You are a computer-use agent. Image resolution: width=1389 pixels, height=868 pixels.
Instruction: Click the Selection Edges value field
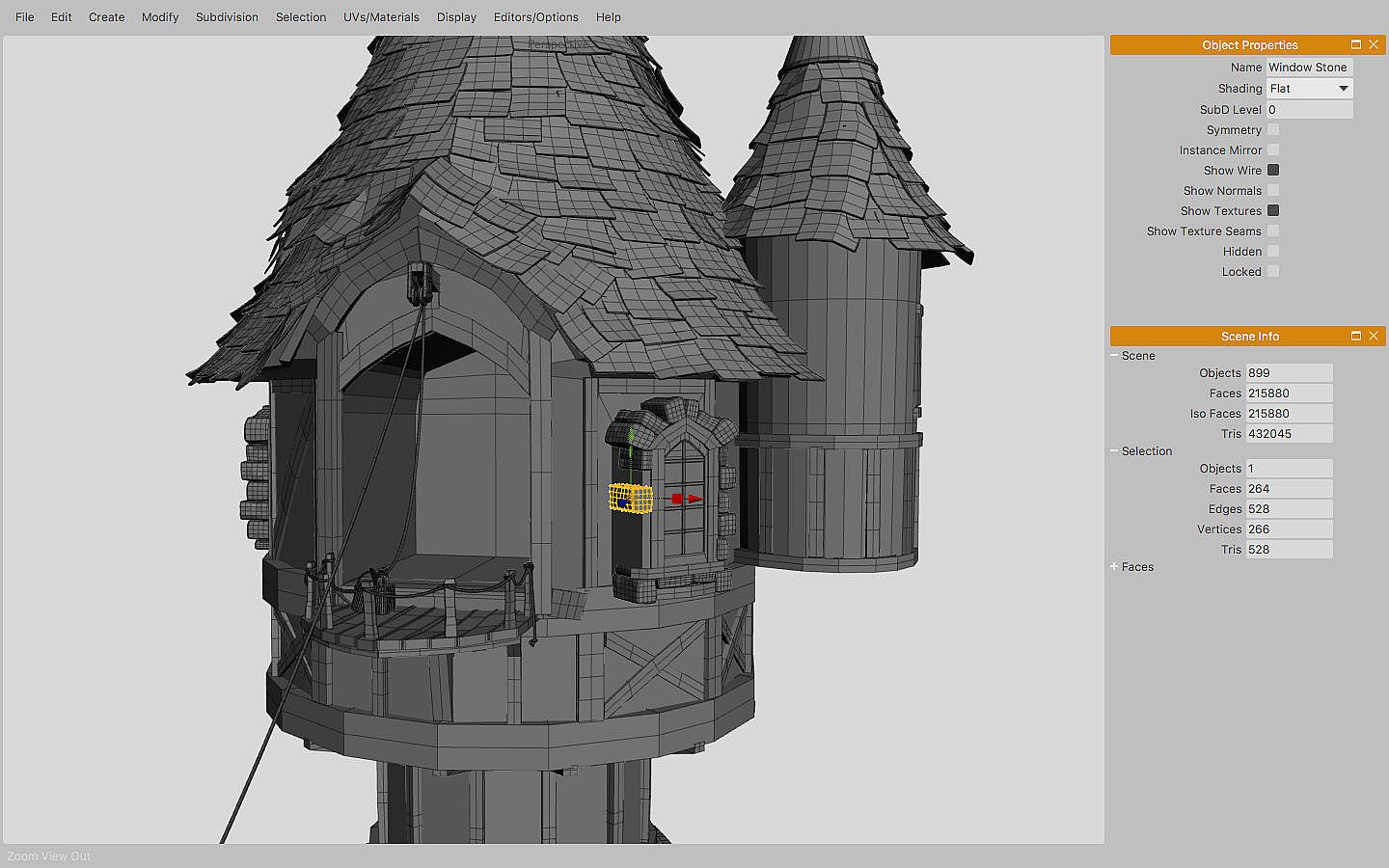pos(1290,509)
